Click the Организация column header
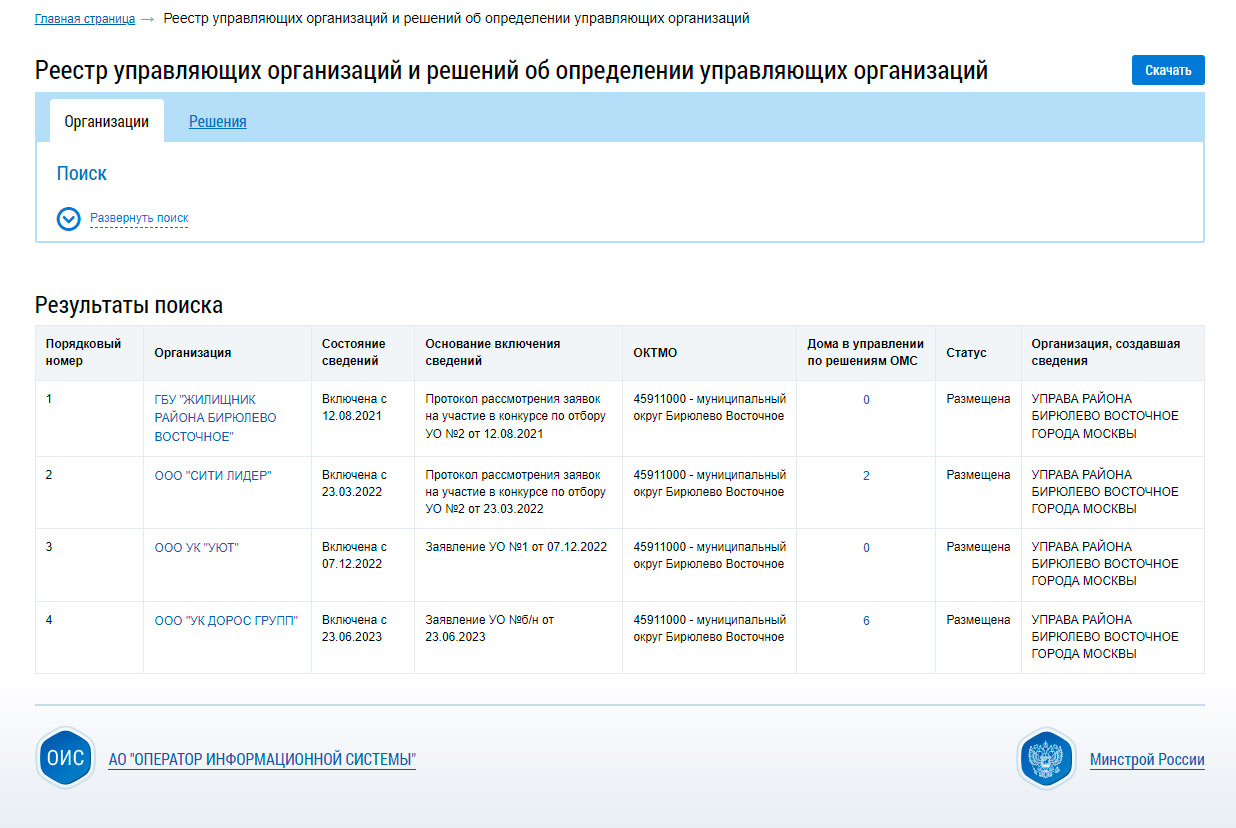The width and height of the screenshot is (1236, 828). click(x=193, y=353)
